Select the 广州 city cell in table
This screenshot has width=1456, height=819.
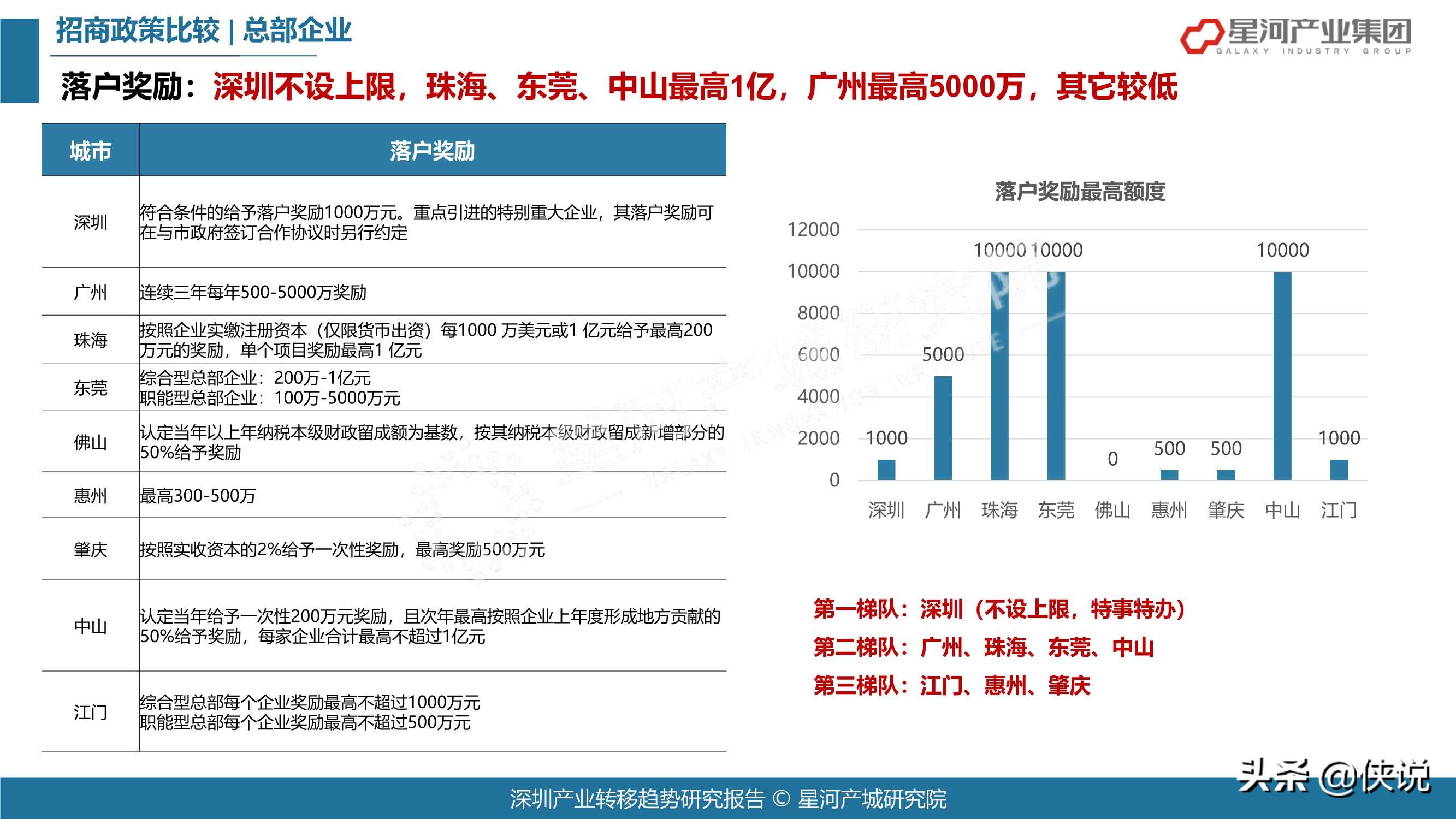pos(91,292)
